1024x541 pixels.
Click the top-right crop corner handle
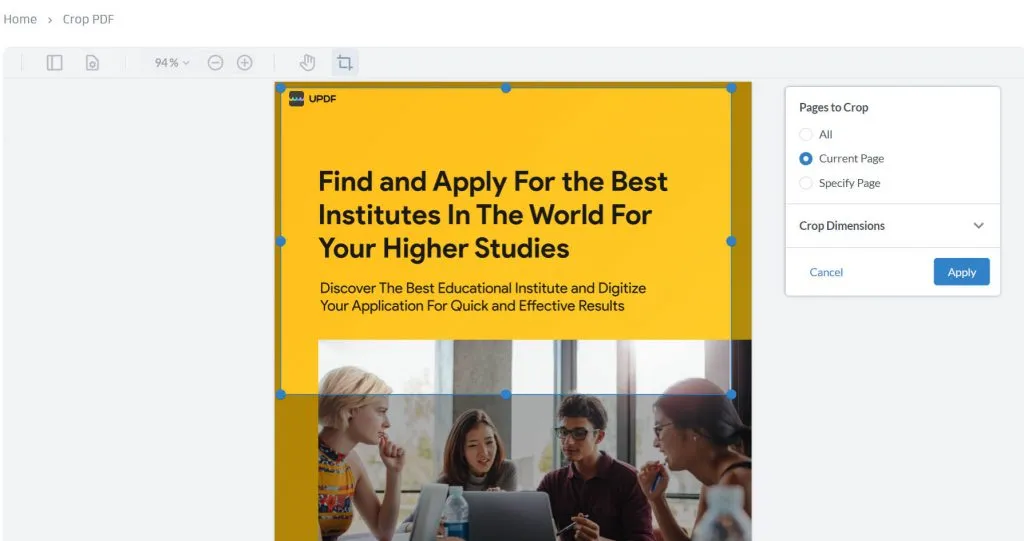pos(731,88)
